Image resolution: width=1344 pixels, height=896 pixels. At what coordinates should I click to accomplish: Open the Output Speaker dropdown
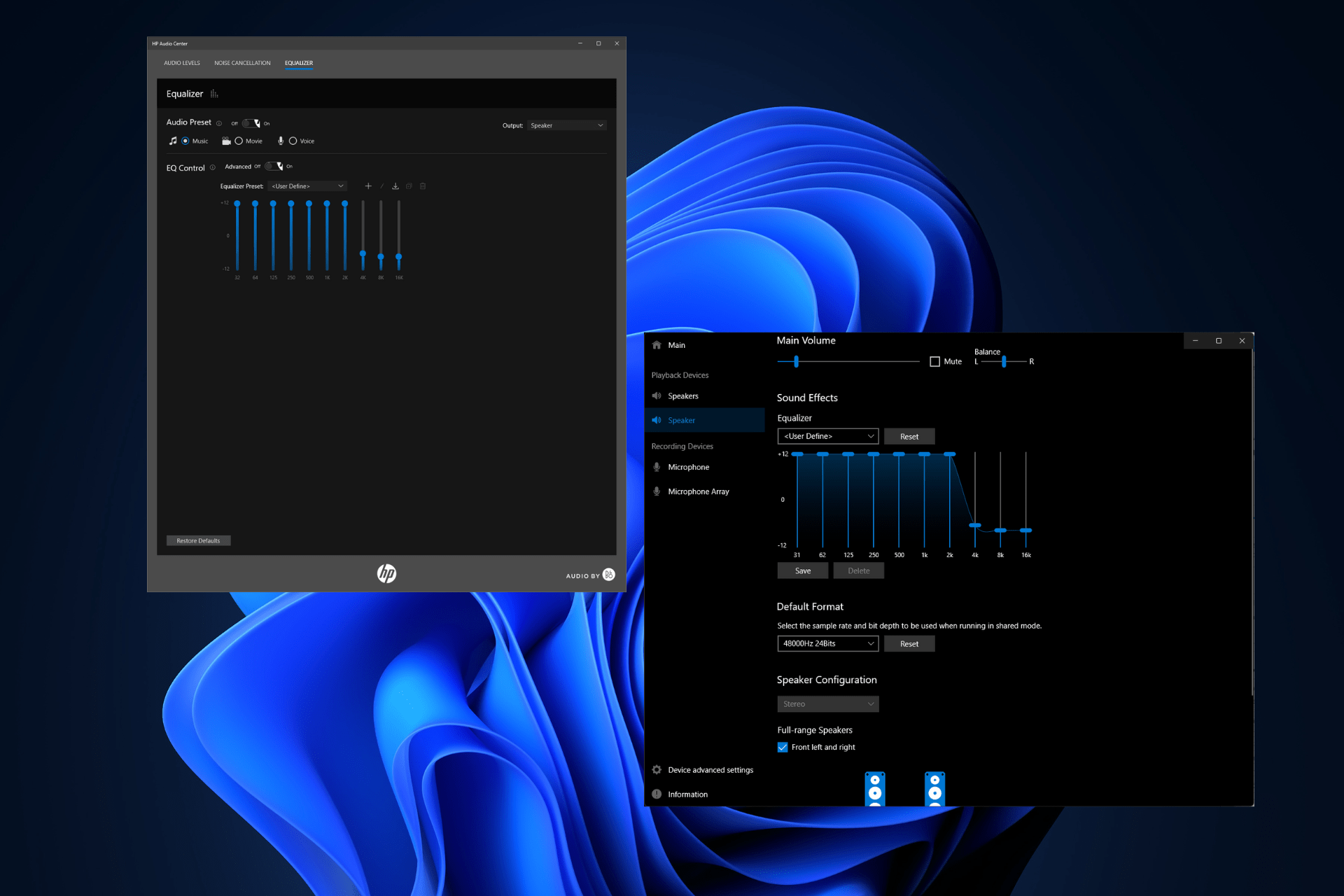pos(566,125)
